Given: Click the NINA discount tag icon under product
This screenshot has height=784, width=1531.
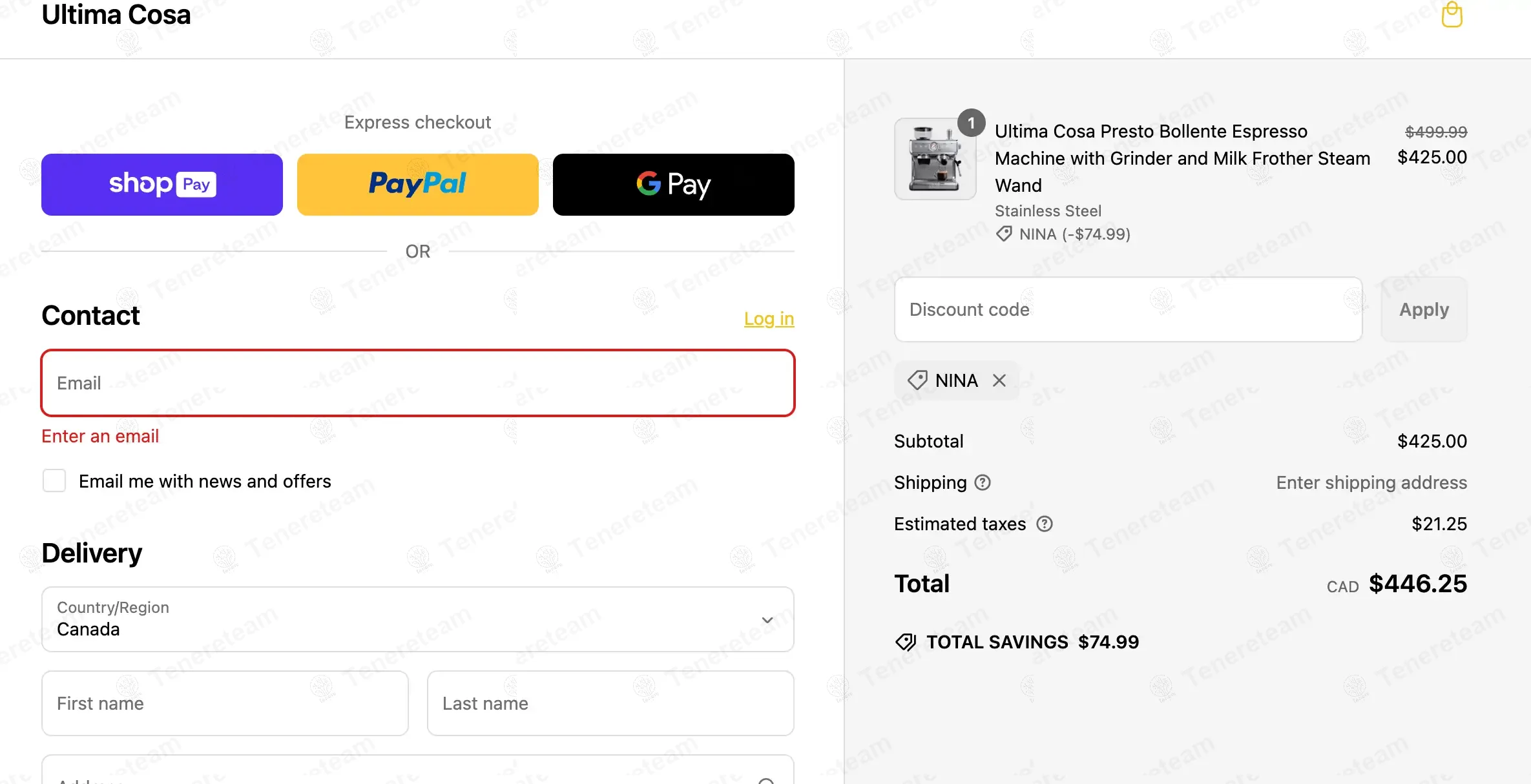Looking at the screenshot, I should coord(1004,234).
